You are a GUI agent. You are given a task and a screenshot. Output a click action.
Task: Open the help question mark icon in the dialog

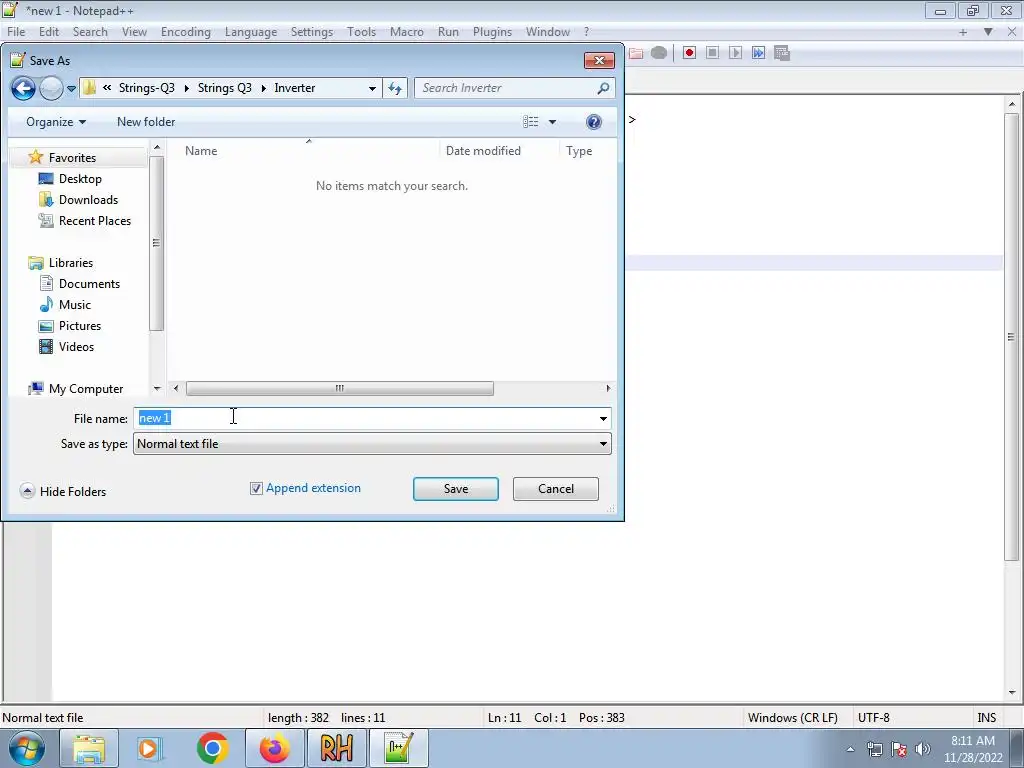tap(594, 122)
